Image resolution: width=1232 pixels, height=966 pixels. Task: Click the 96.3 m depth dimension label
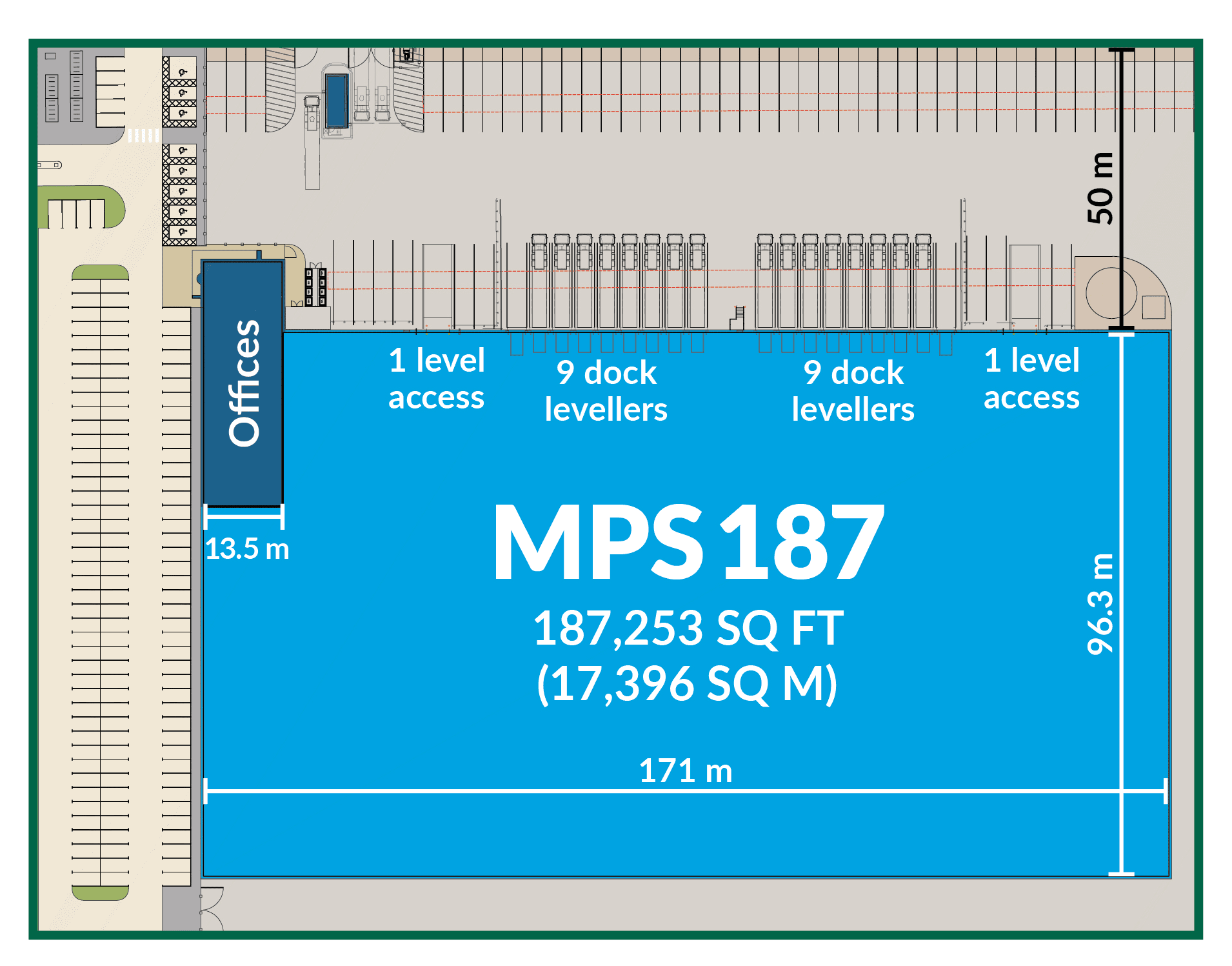(1100, 604)
